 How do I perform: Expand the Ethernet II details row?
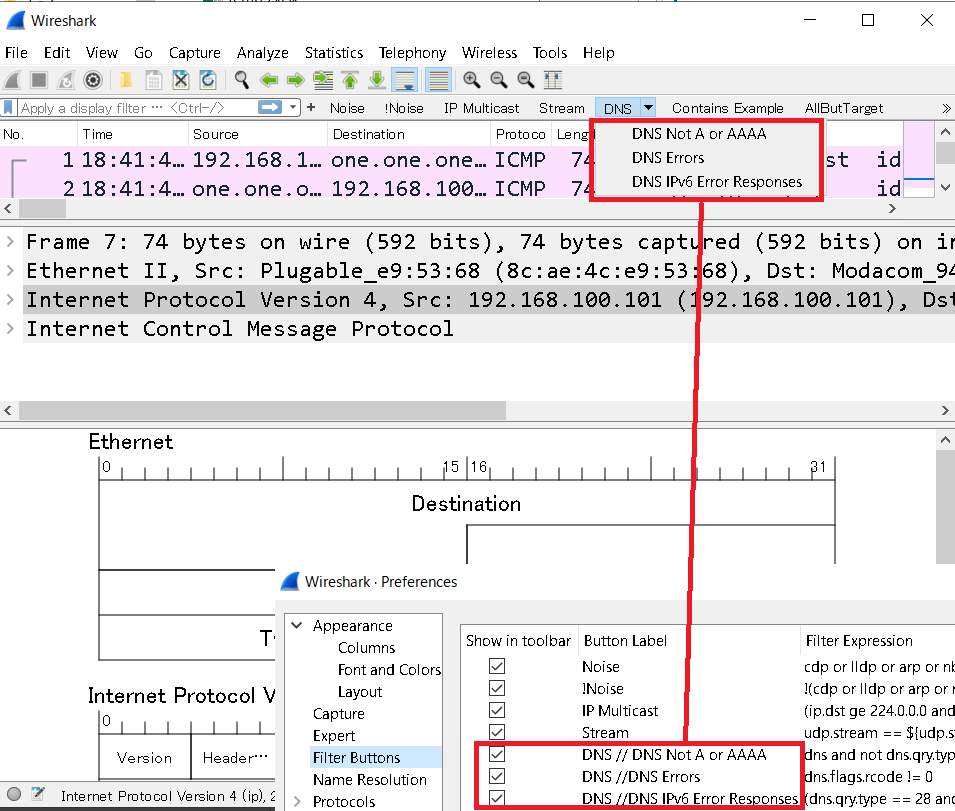tap(10, 270)
